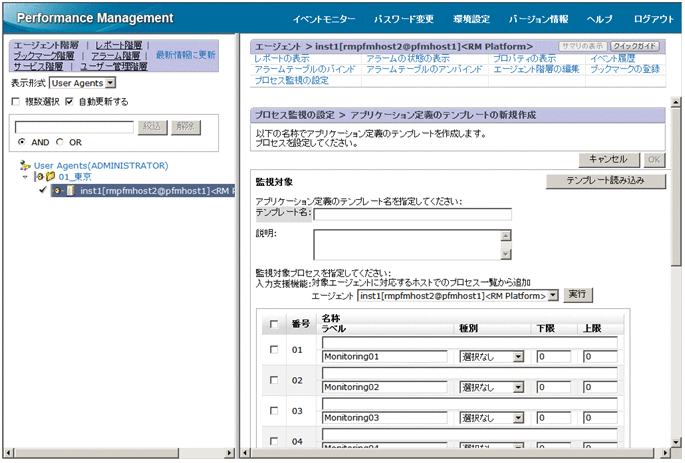
Task: Open 環境設定 in top menu
Action: pyautogui.click(x=471, y=19)
